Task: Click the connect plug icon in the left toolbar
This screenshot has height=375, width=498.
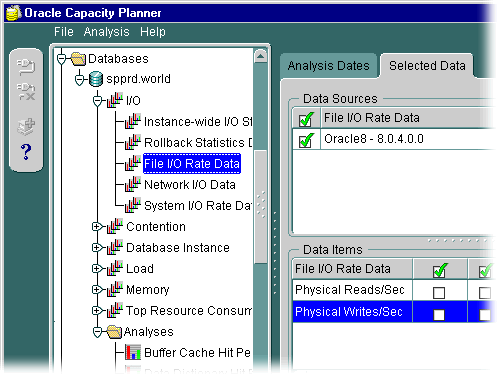Action: pyautogui.click(x=26, y=67)
